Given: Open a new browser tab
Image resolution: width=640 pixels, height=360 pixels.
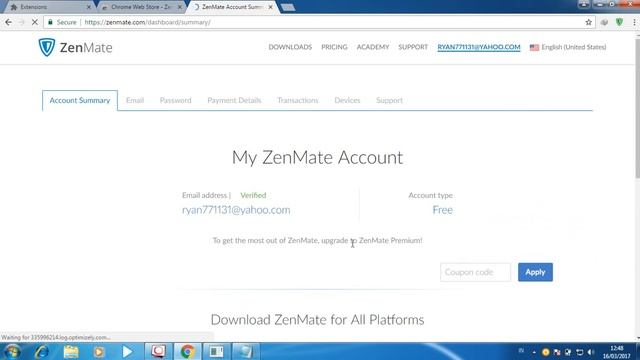Looking at the screenshot, I should (x=288, y=7).
